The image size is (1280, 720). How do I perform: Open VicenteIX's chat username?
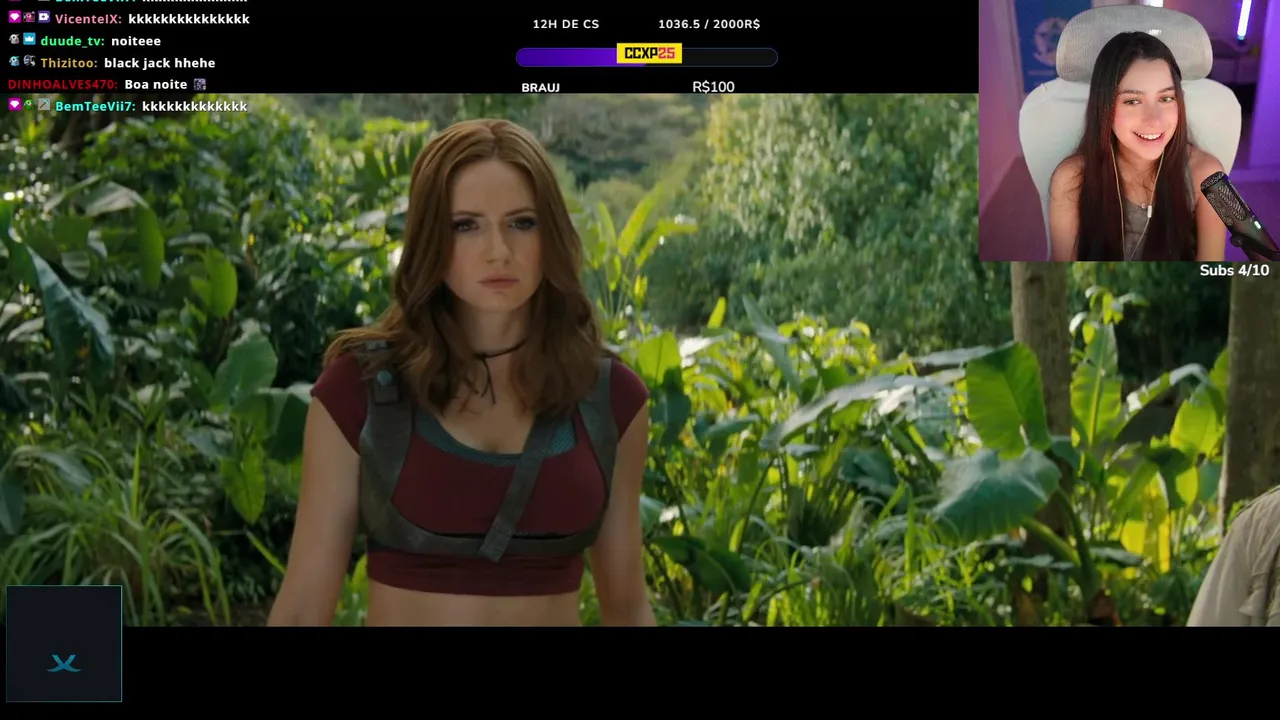[88, 19]
